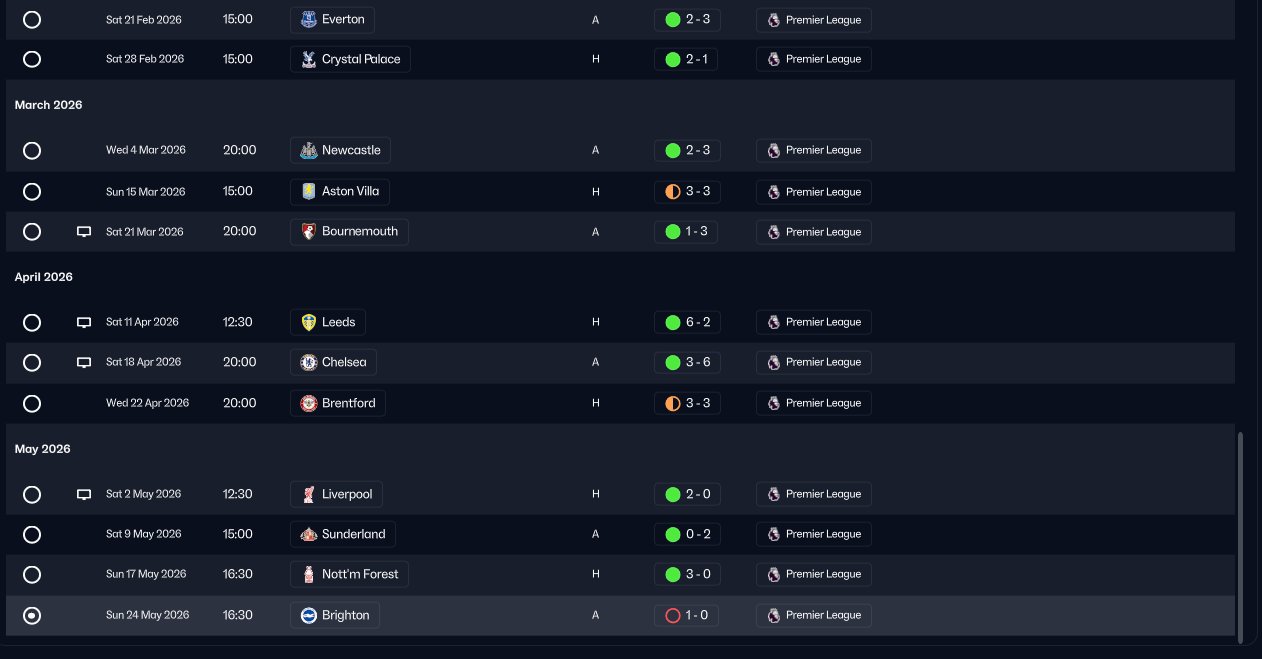
Task: Open the 6 - 2 result against Leeds
Action: pos(687,322)
